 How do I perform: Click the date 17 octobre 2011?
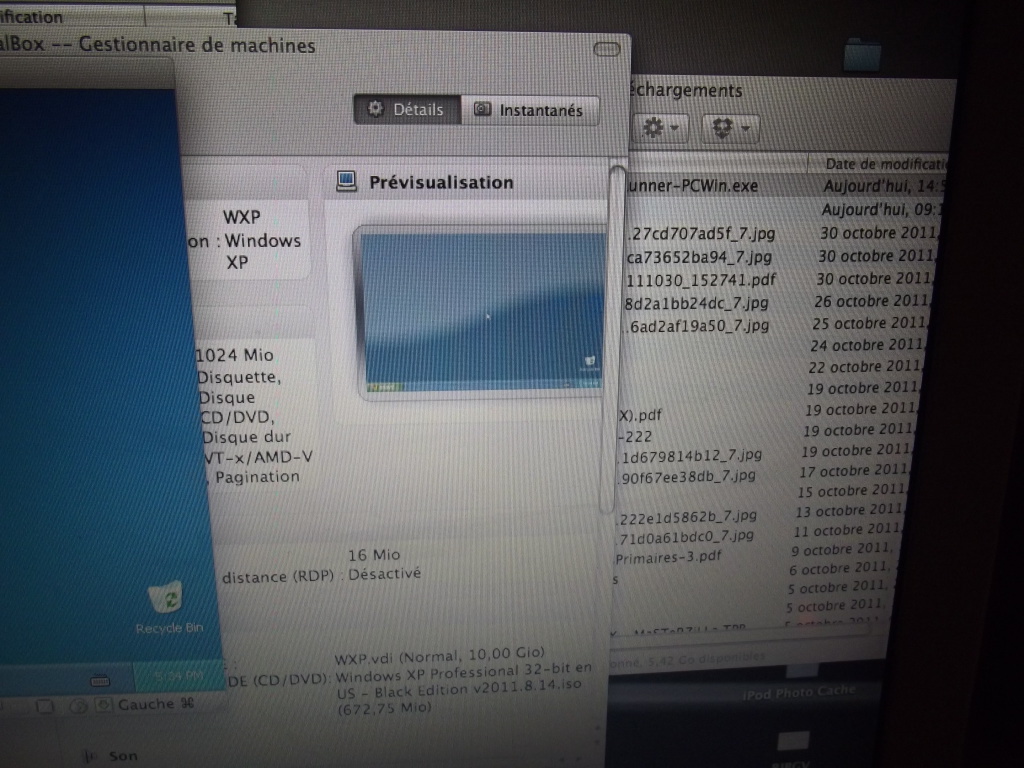coord(854,470)
